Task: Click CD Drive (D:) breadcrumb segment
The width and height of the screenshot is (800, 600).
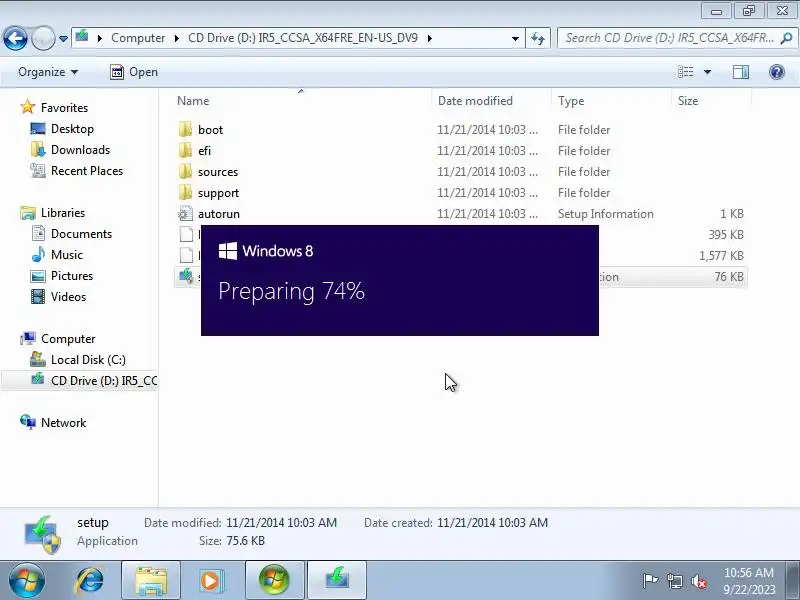Action: 303,38
